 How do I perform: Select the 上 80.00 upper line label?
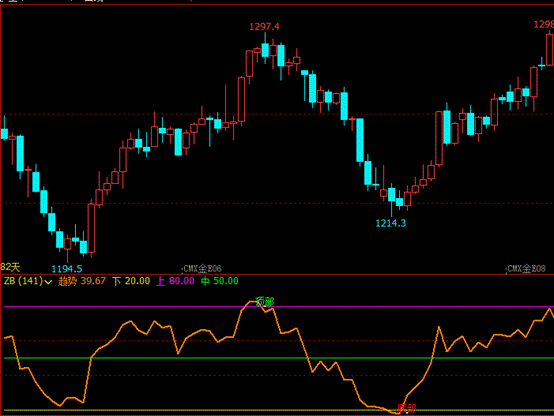[x=175, y=281]
